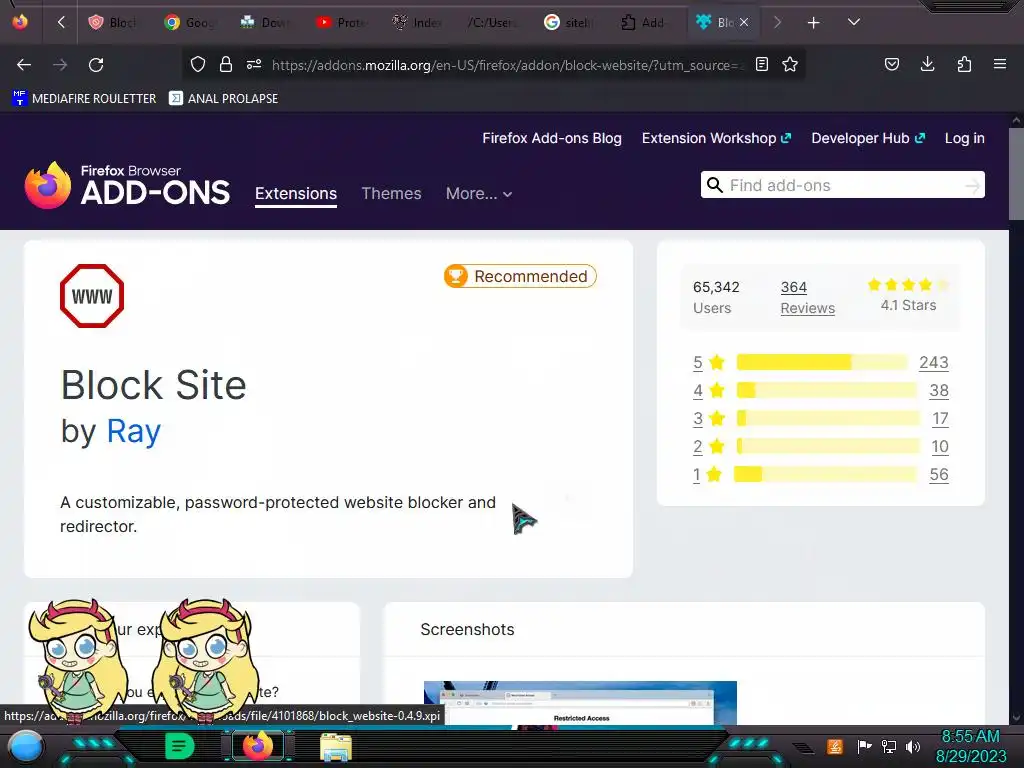
Task: Switch to the C:/User file tab
Action: (492, 23)
